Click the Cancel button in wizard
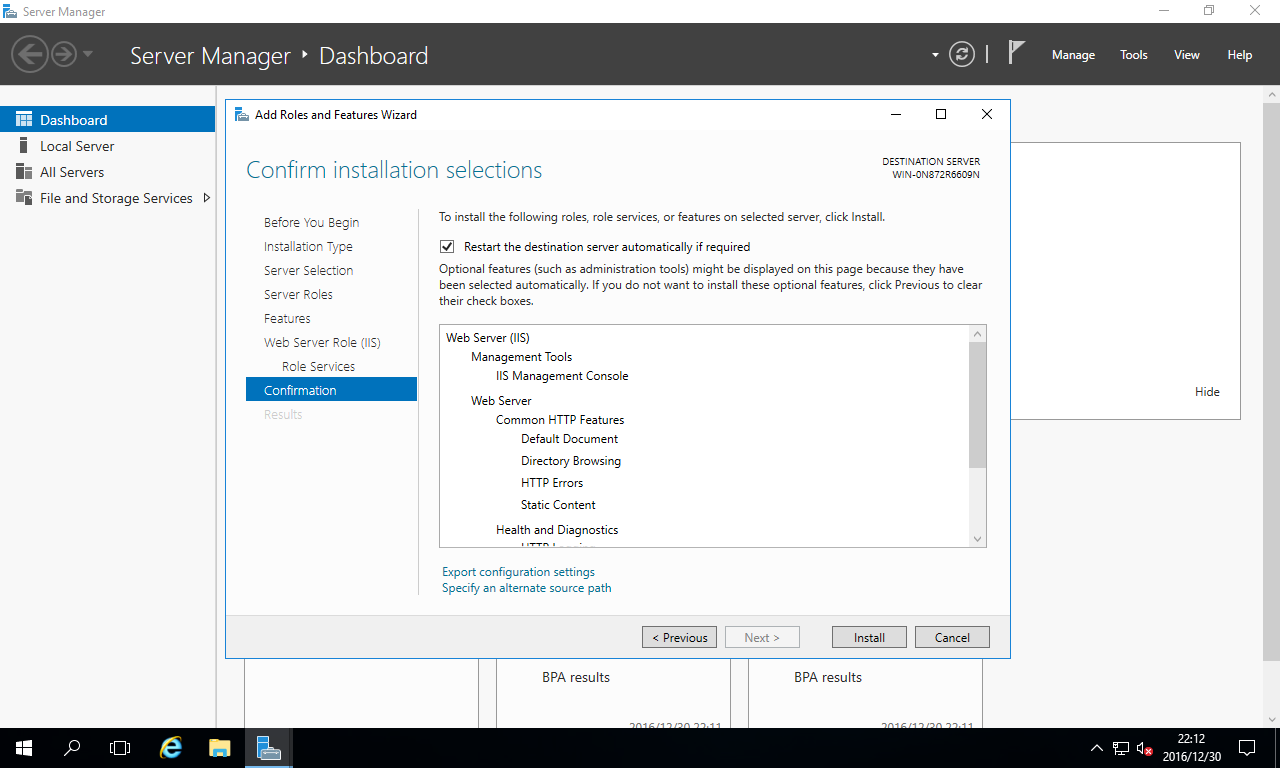Image resolution: width=1280 pixels, height=768 pixels. tap(952, 637)
